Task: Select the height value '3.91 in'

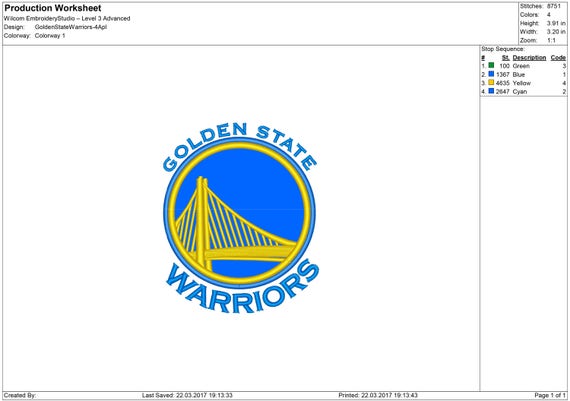Action: tap(556, 23)
